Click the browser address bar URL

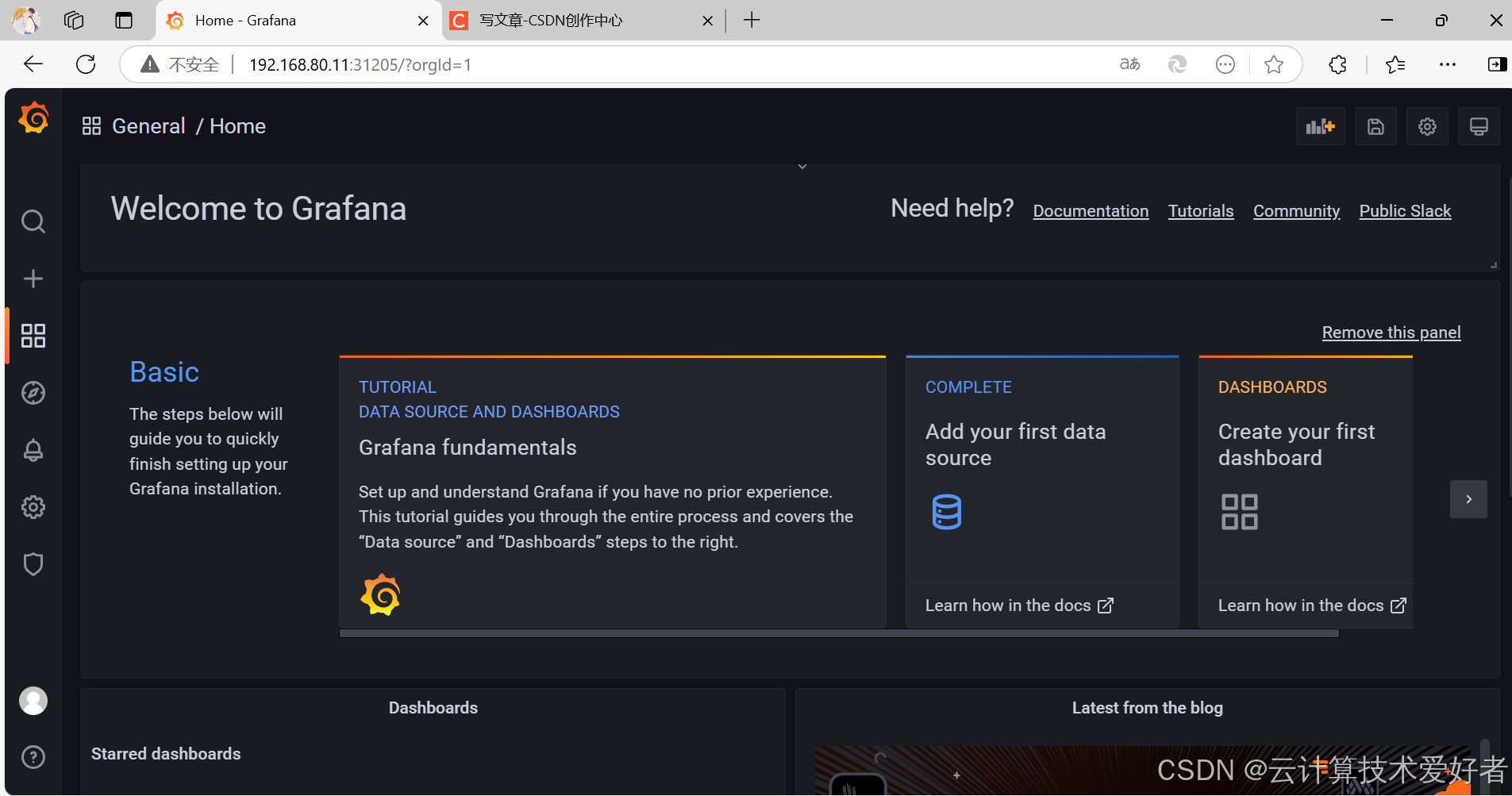pyautogui.click(x=360, y=64)
